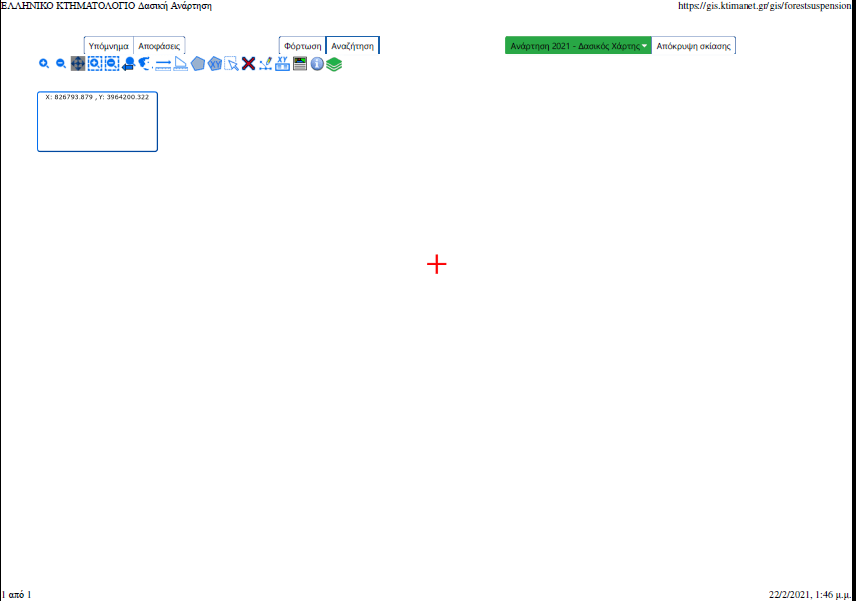The image size is (861, 607).
Task: Click the zoom out magnifier icon
Action: [x=61, y=64]
